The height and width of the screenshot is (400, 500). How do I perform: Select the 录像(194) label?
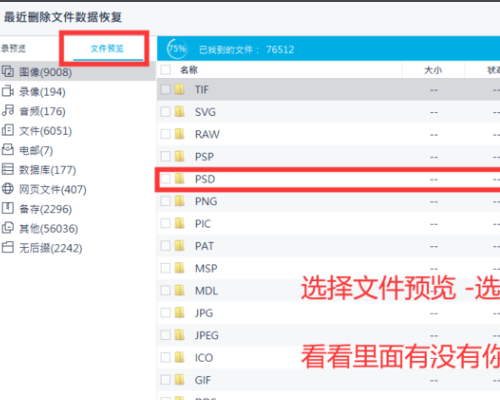pyautogui.click(x=42, y=92)
